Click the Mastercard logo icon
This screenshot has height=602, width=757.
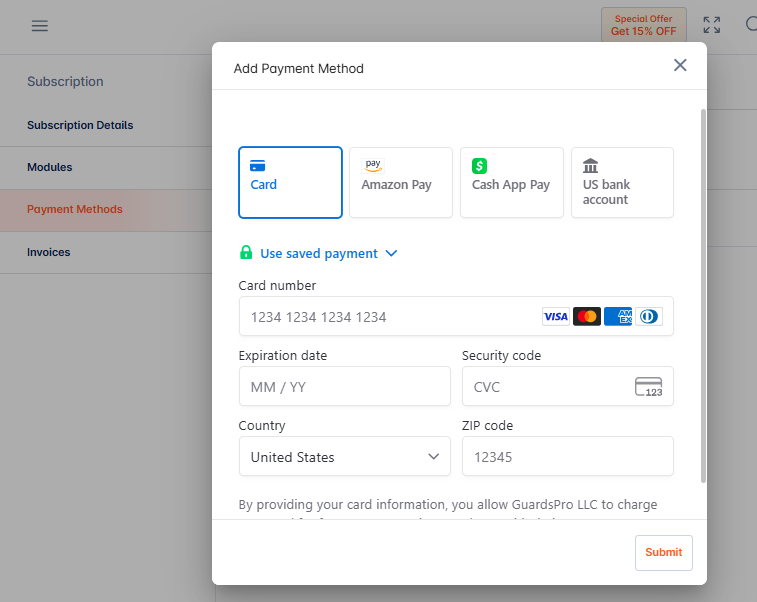(x=587, y=317)
